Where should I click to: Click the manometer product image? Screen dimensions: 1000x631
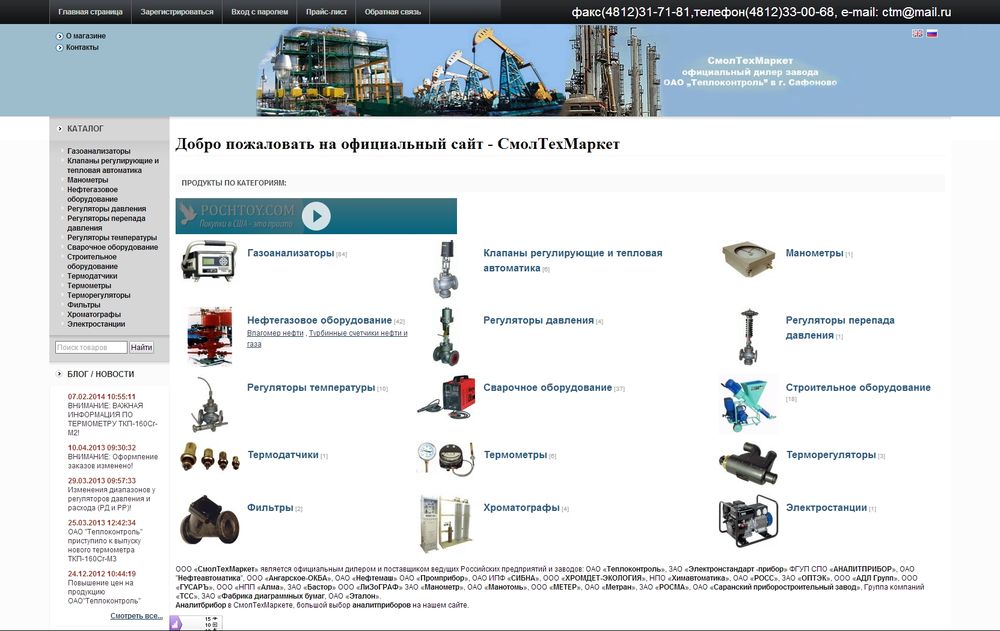click(x=749, y=259)
